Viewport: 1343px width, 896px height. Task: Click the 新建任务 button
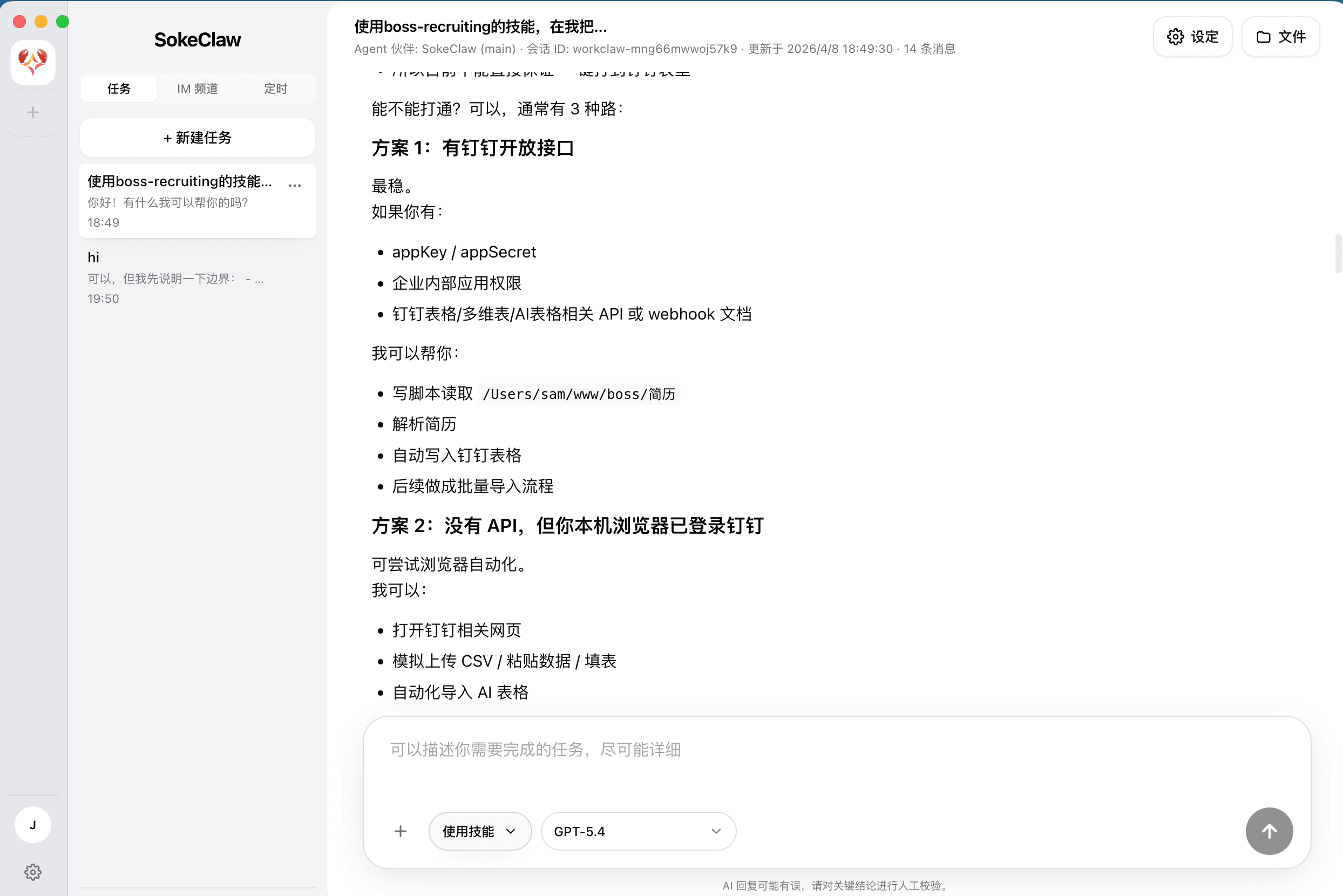coord(196,137)
